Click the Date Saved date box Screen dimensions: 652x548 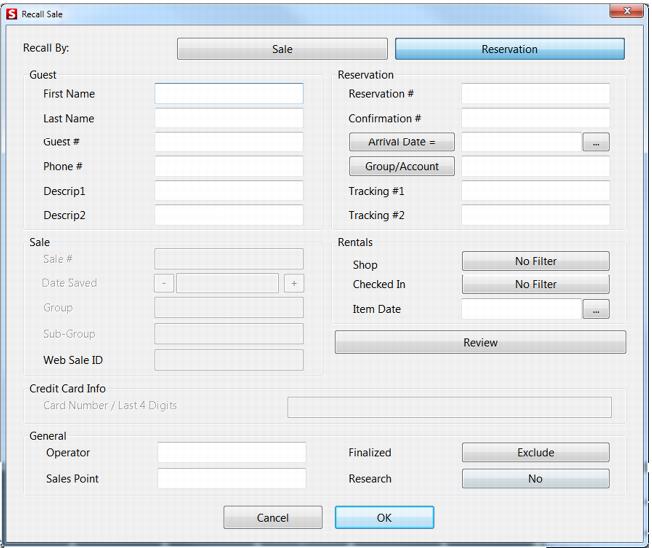click(227, 284)
